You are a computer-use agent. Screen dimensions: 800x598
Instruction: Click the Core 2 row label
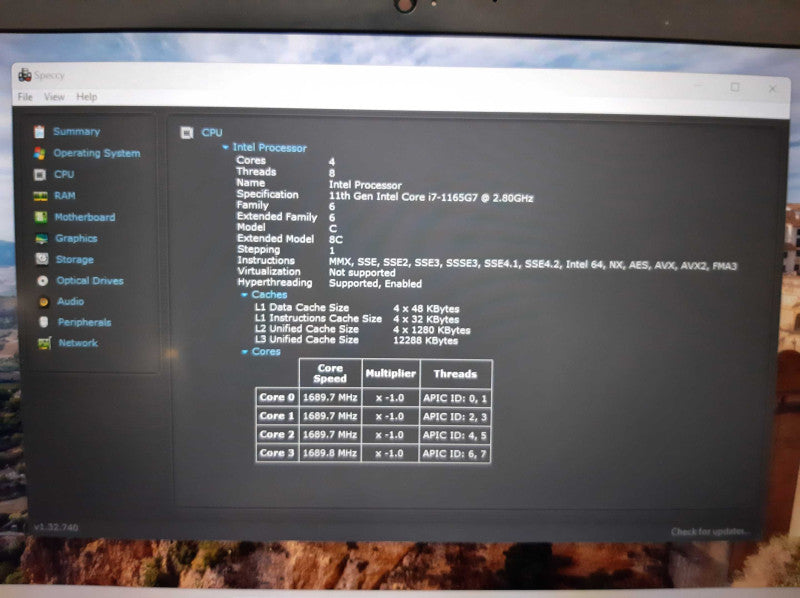pyautogui.click(x=277, y=435)
